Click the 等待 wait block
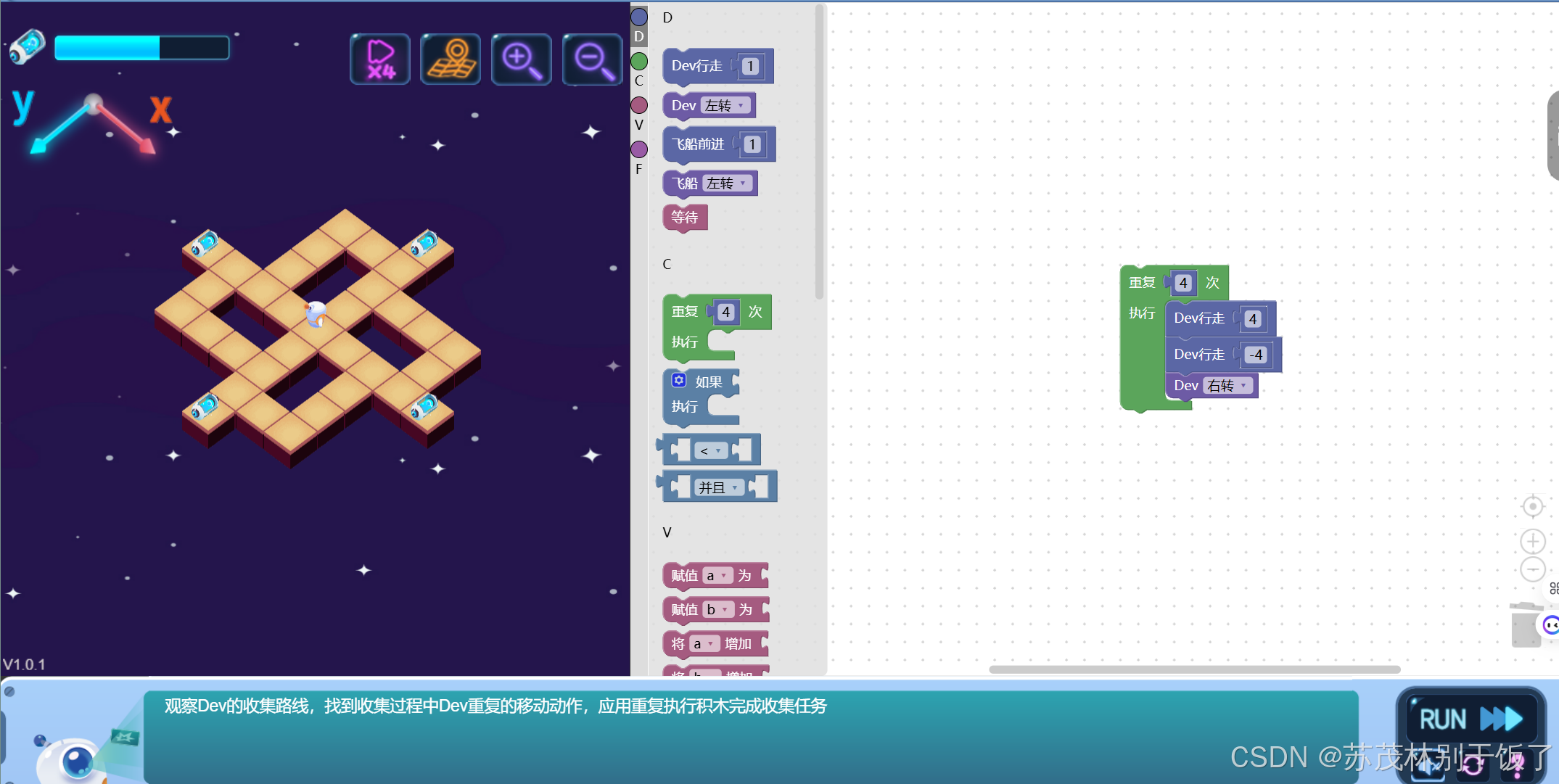The width and height of the screenshot is (1559, 784). pos(684,217)
